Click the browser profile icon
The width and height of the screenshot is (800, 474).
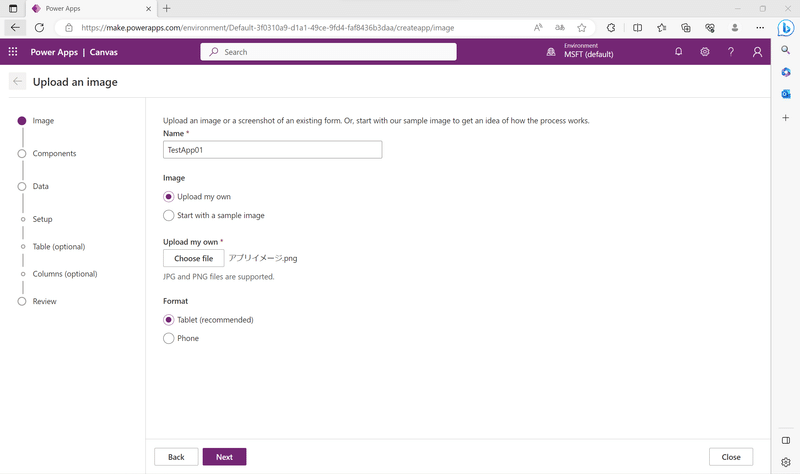pos(735,28)
